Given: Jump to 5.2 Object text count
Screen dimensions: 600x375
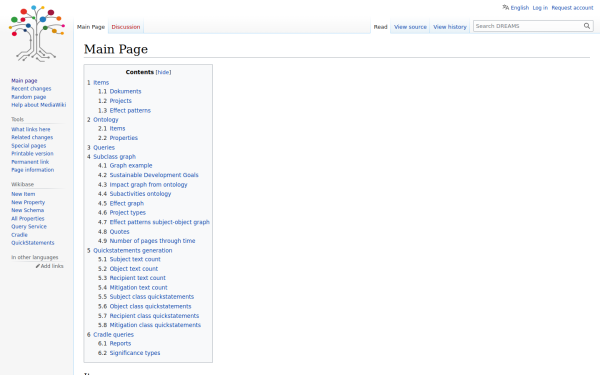Looking at the screenshot, I should point(134,269).
